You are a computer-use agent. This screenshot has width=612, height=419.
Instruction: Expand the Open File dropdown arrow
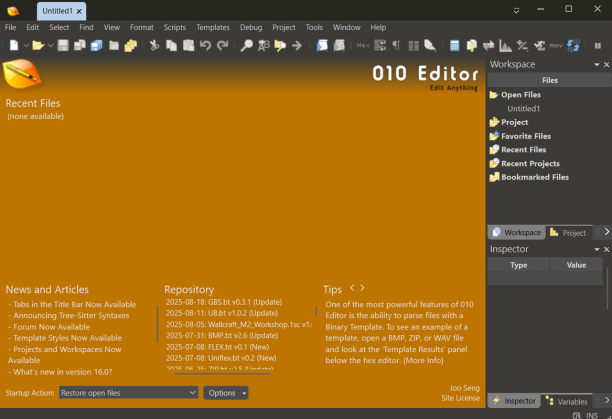coord(50,46)
